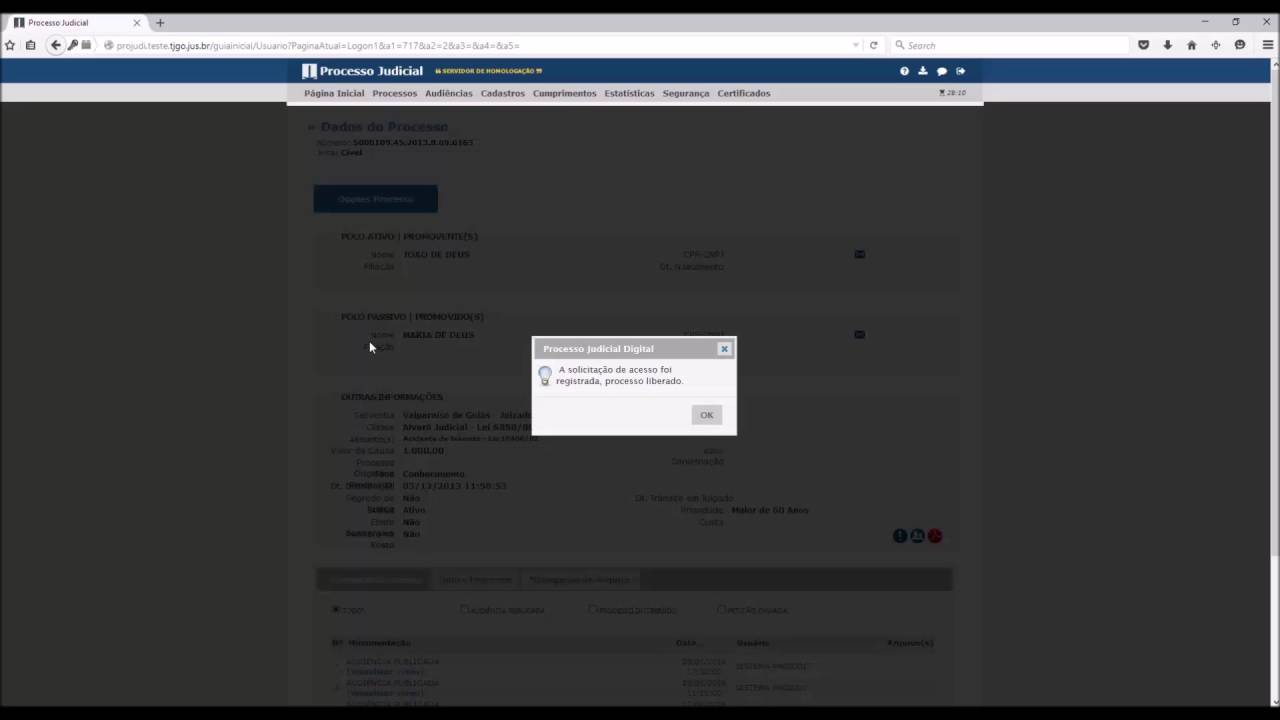Screen dimensions: 1280x720
Task: Click the red circular icon below Custa
Action: tap(935, 536)
